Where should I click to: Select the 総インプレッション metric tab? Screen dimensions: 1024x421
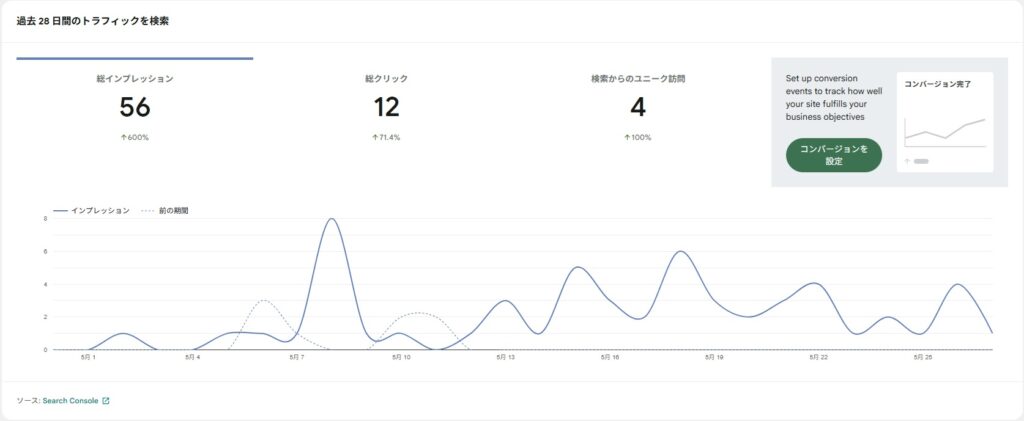point(134,105)
